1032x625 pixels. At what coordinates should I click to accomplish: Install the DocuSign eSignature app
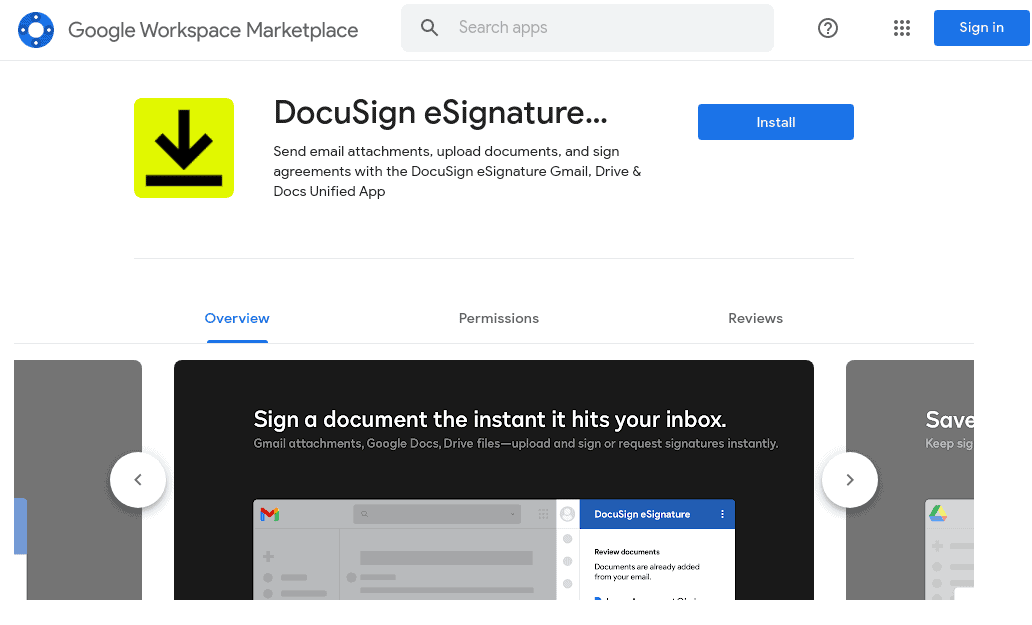click(x=775, y=122)
